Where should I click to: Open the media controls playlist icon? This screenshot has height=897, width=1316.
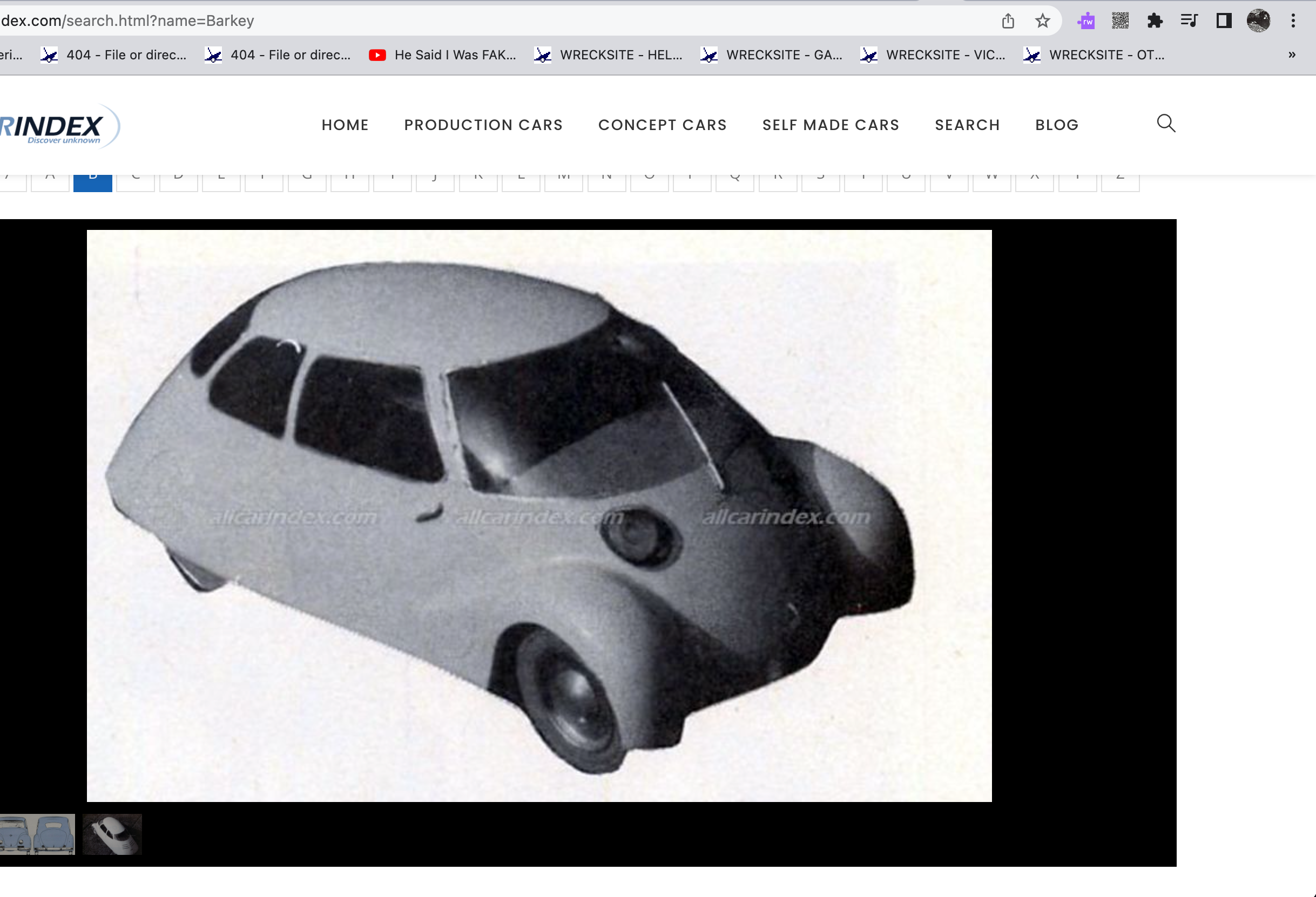click(1189, 21)
